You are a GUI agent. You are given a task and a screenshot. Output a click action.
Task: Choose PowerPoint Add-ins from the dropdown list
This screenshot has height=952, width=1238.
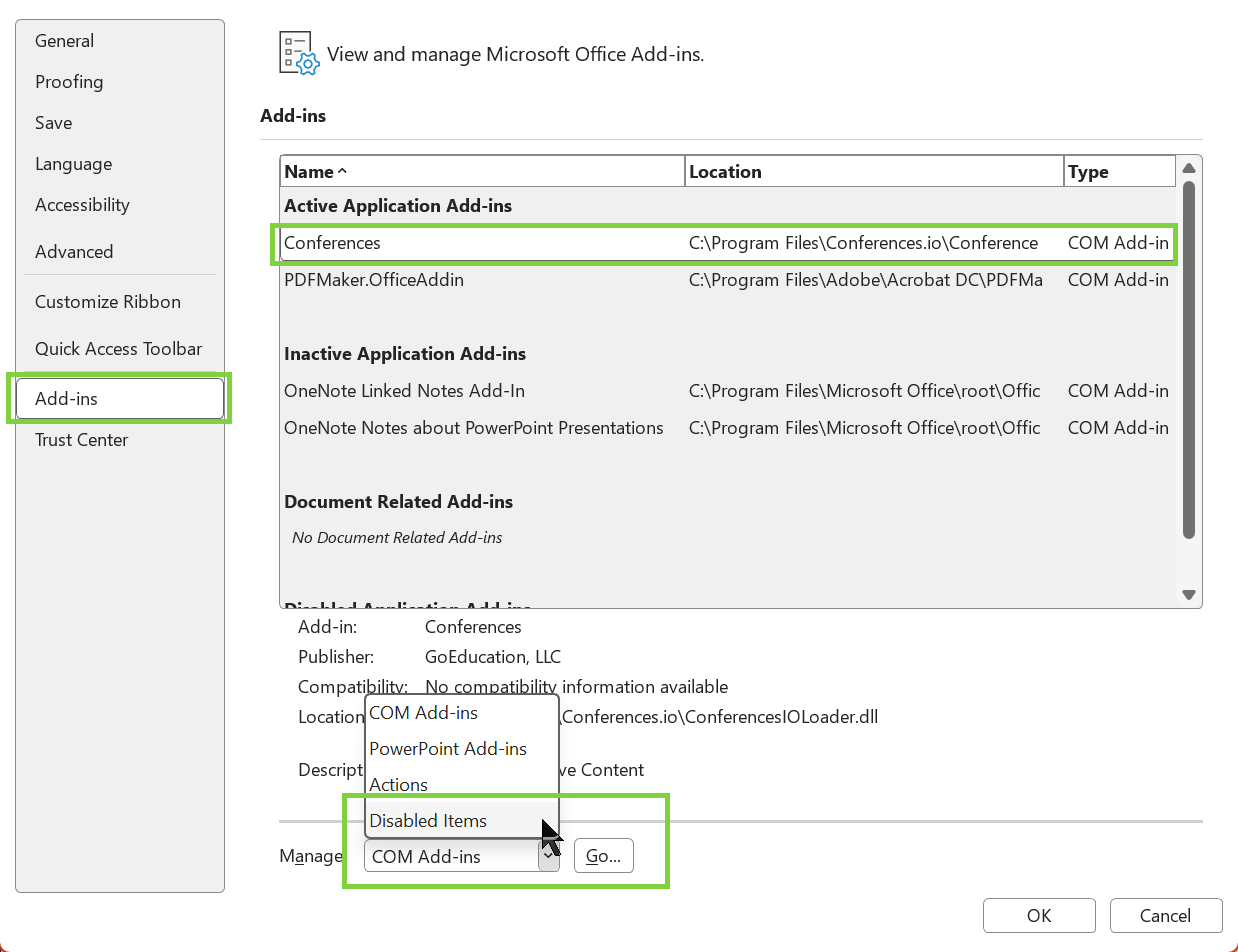[x=461, y=749]
